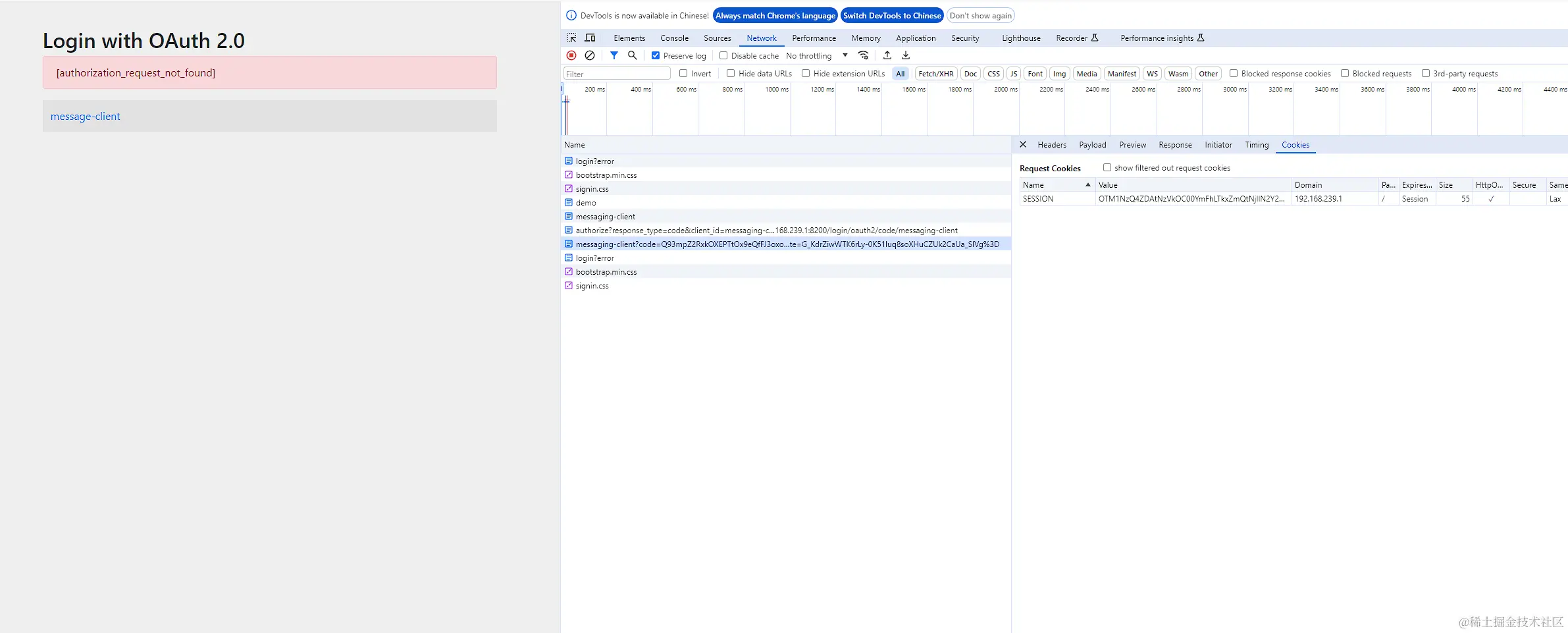
Task: Open the Memory tab
Action: coord(866,38)
